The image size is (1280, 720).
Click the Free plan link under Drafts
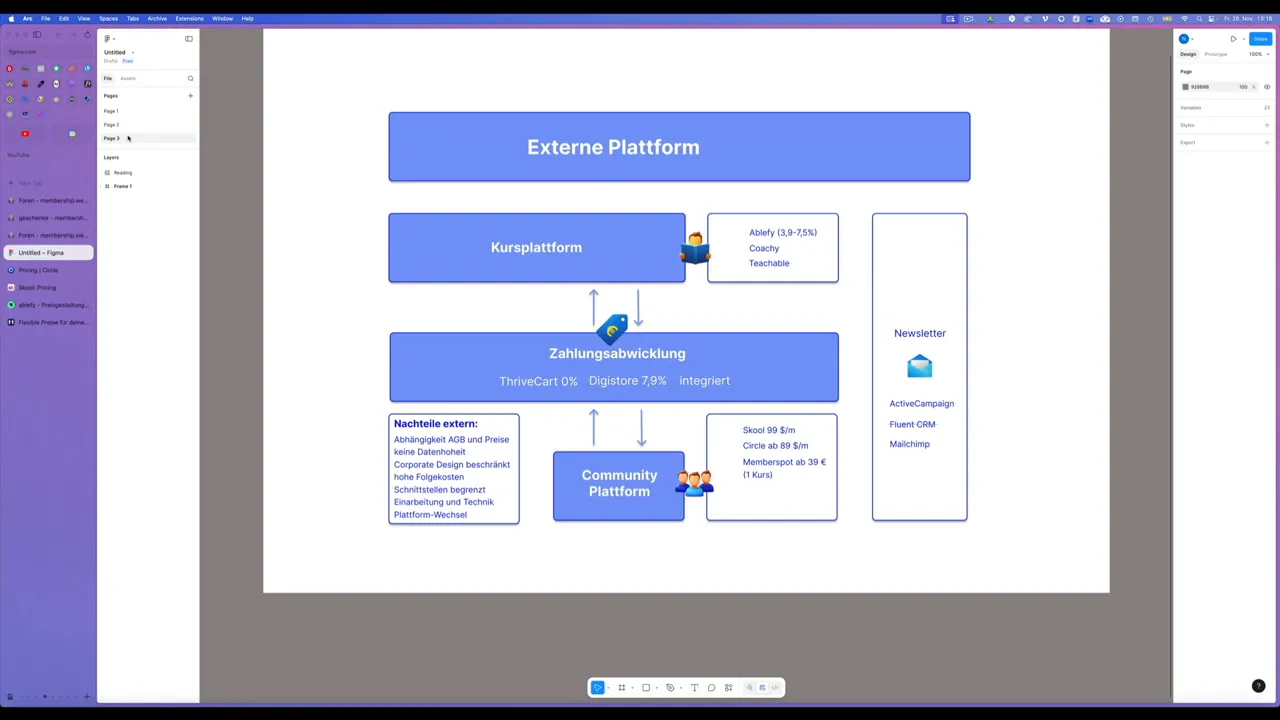pos(127,61)
